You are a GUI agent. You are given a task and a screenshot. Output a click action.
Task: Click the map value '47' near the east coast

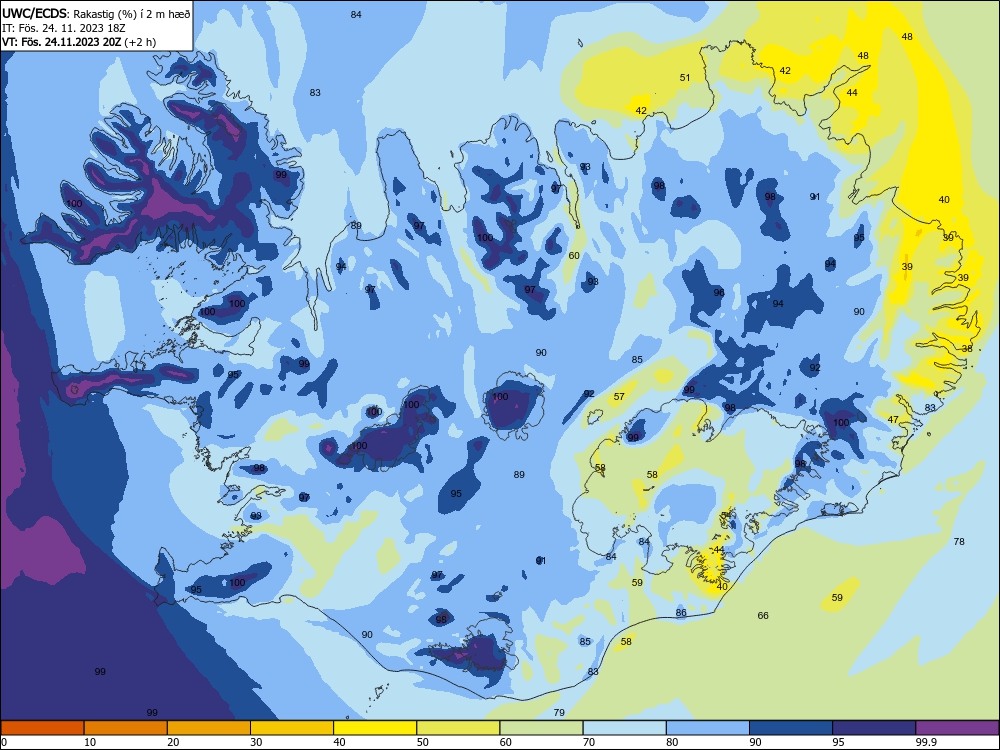click(893, 420)
